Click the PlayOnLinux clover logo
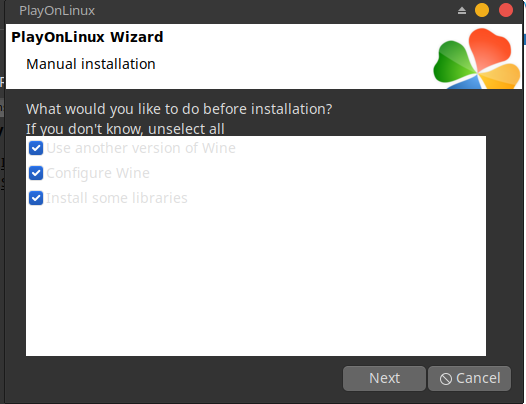526x404 pixels. (x=477, y=59)
